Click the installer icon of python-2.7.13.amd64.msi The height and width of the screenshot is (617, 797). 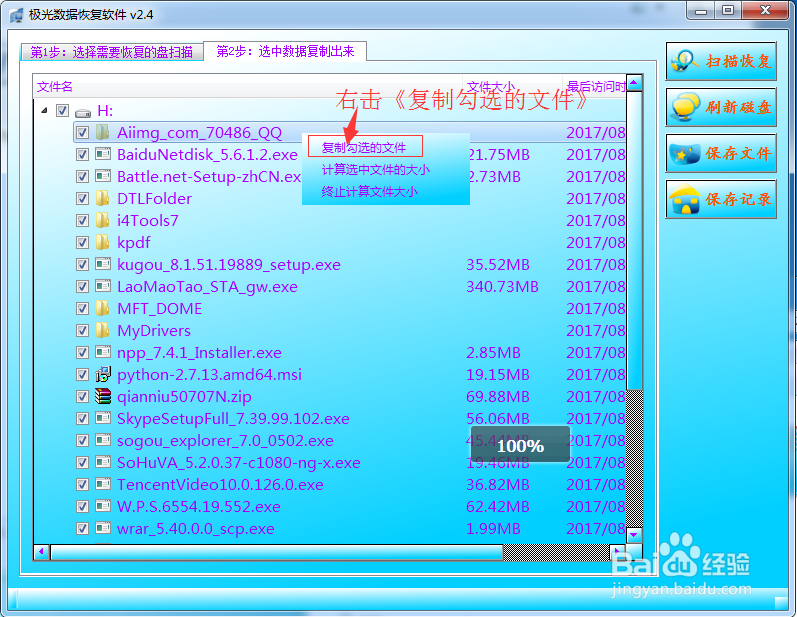point(103,374)
